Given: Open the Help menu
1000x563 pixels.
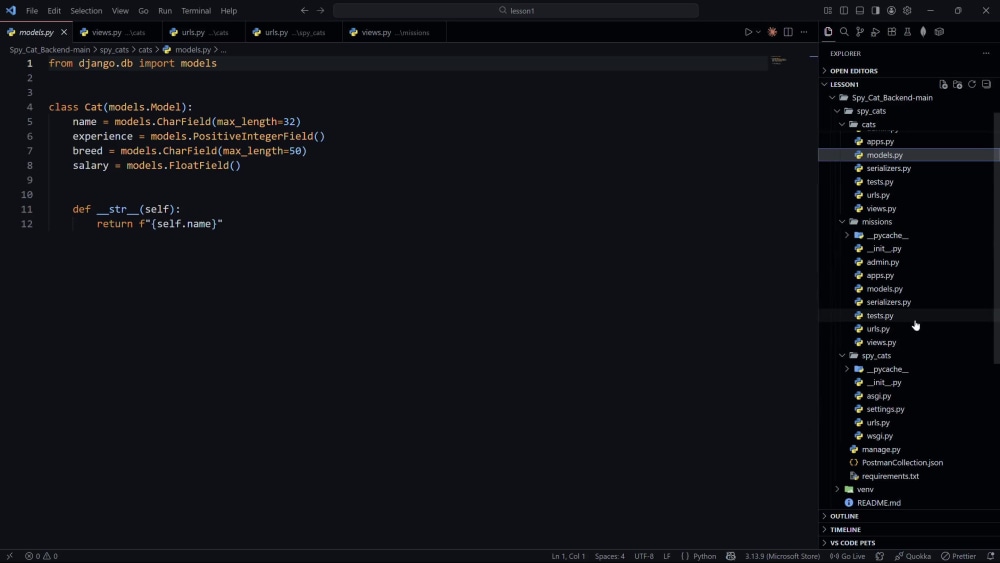Looking at the screenshot, I should pos(228,11).
